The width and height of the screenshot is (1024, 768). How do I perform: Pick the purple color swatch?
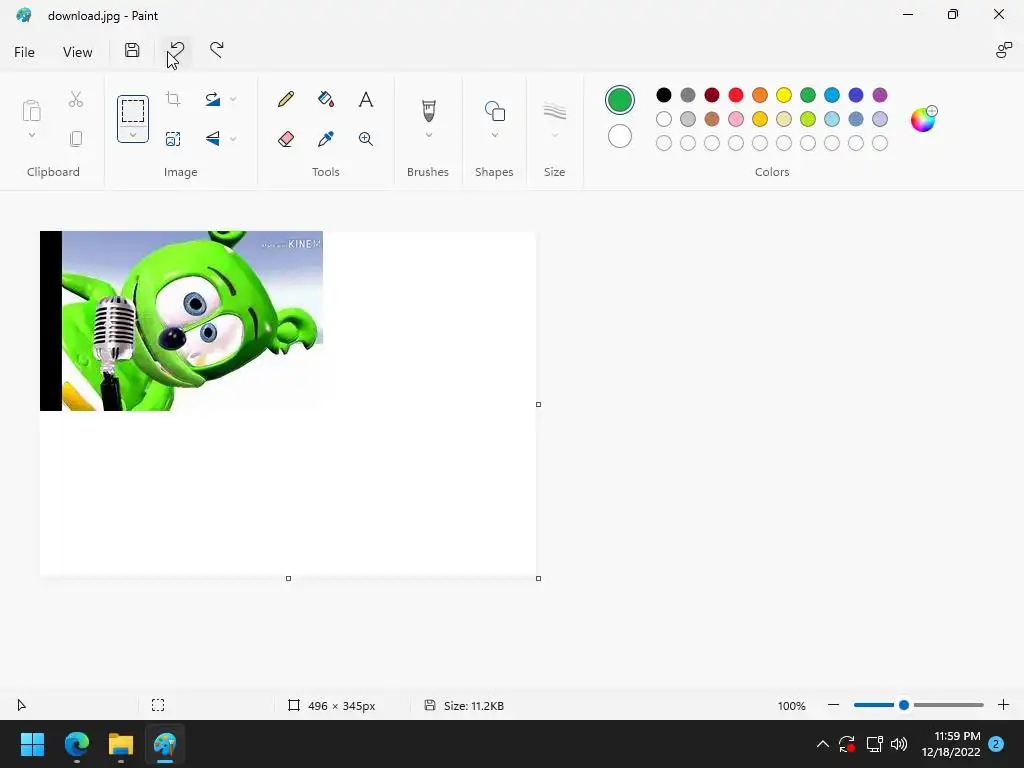(880, 95)
